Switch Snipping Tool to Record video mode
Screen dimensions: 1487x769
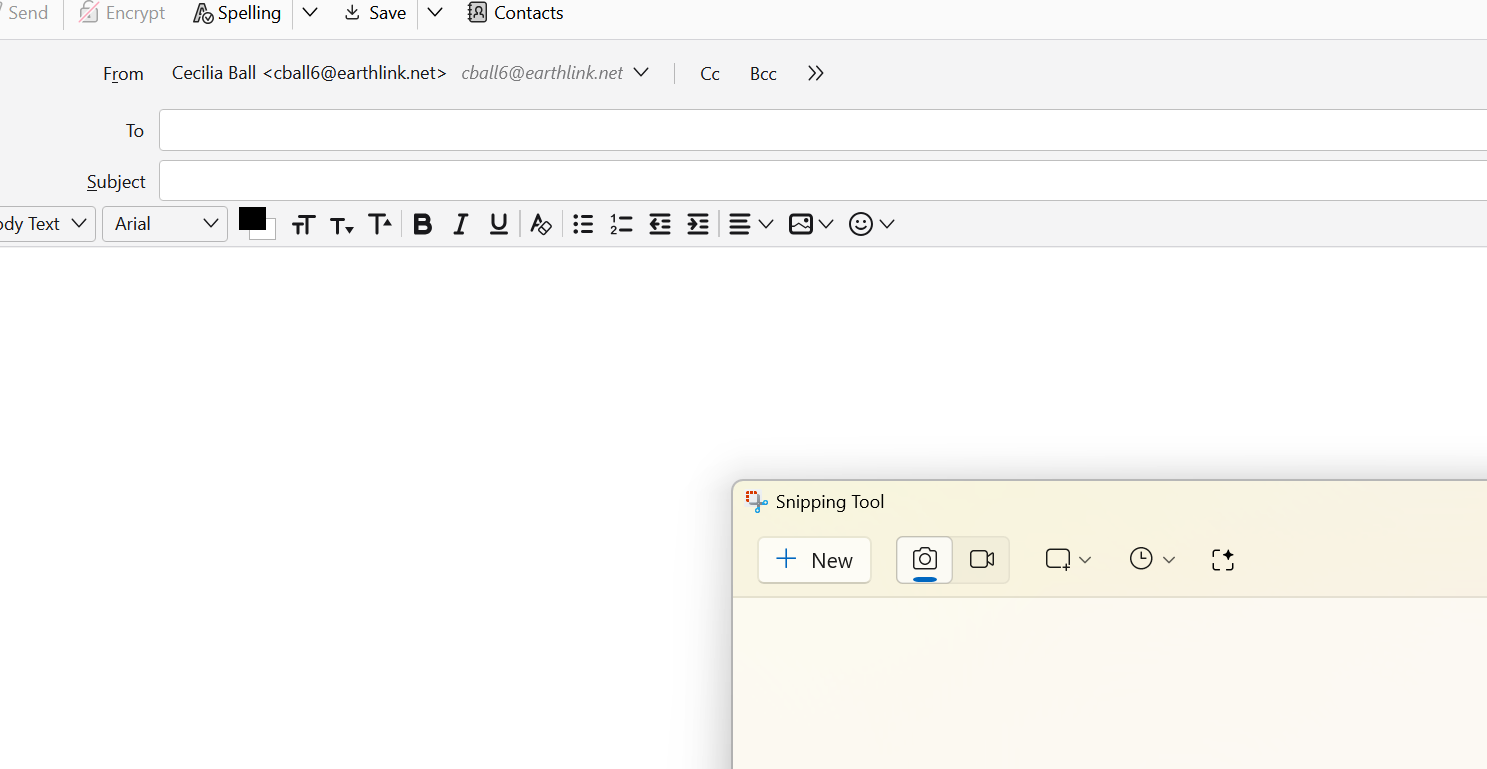[x=982, y=560]
